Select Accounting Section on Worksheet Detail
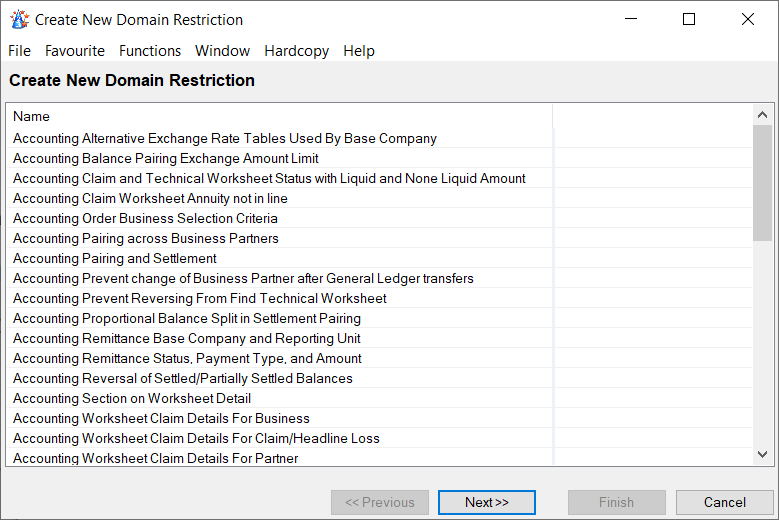Image resolution: width=779 pixels, height=520 pixels. [132, 399]
